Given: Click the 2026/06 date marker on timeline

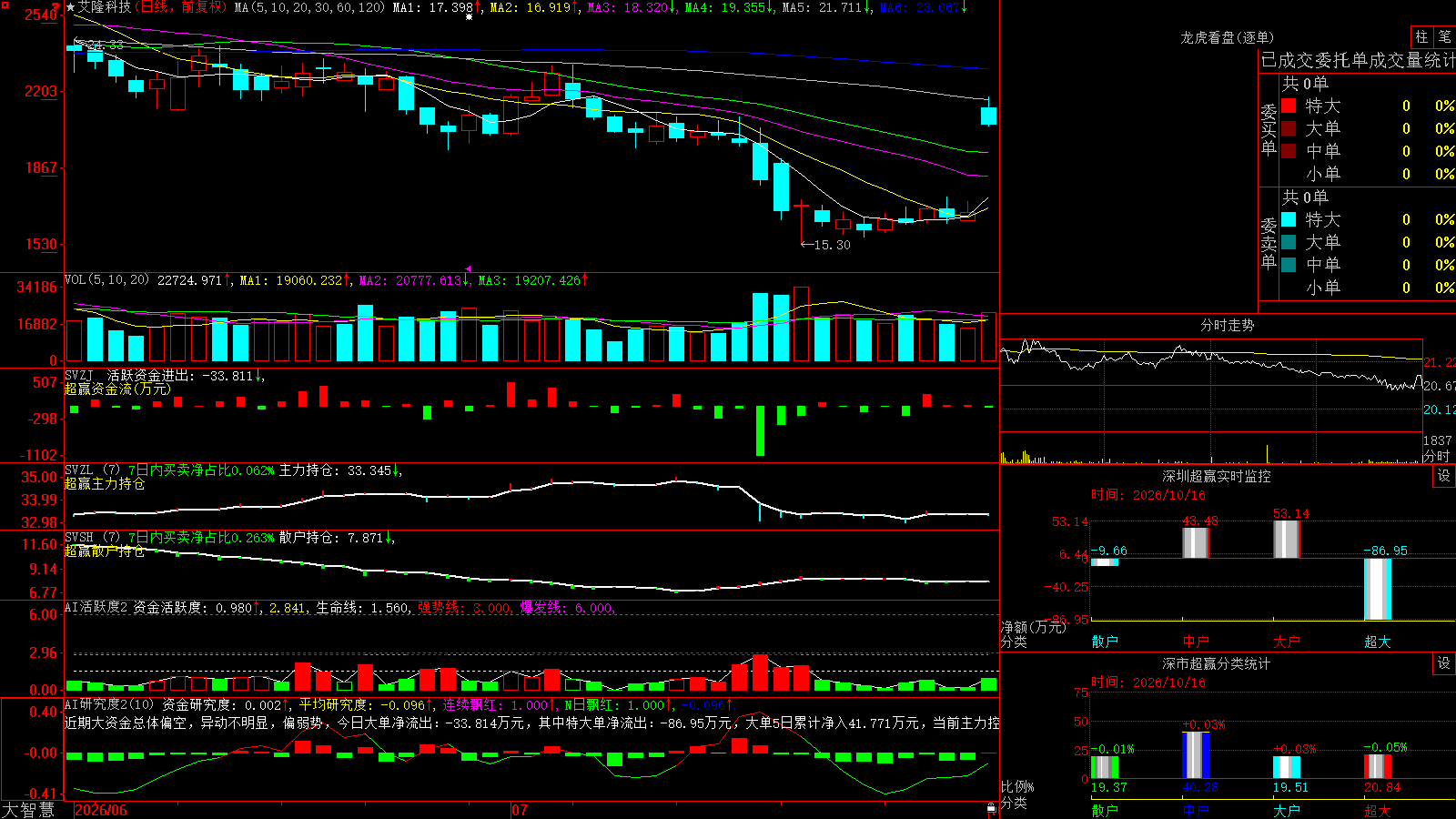Looking at the screenshot, I should 101,810.
